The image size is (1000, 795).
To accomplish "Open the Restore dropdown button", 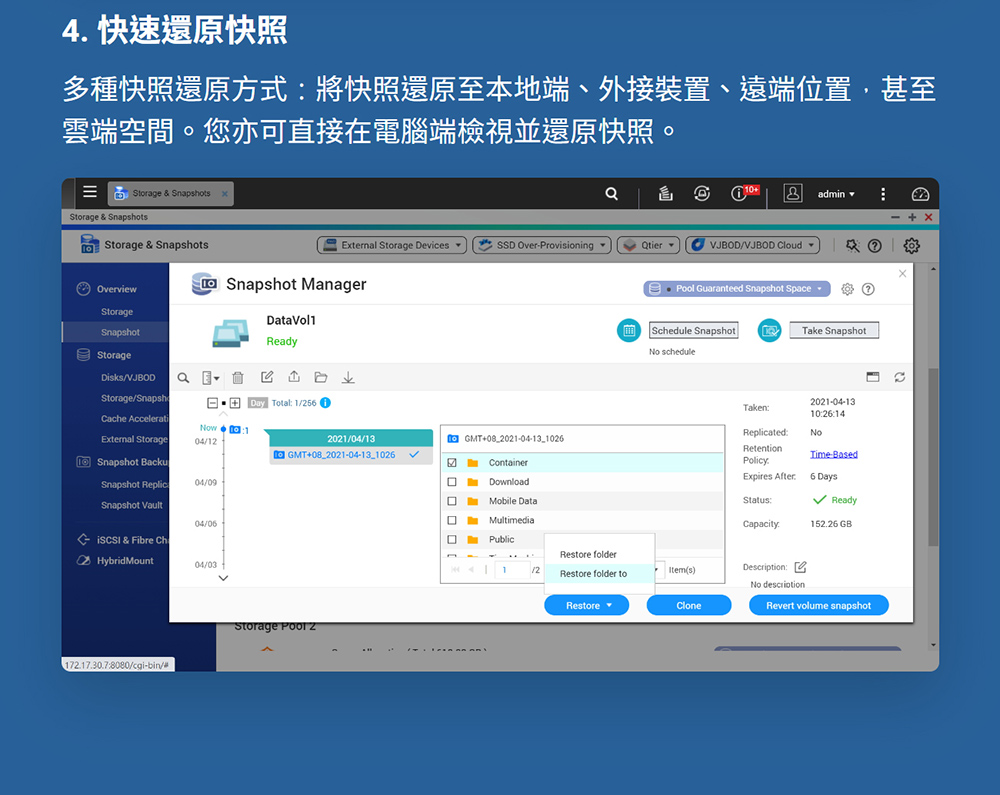I will point(586,606).
